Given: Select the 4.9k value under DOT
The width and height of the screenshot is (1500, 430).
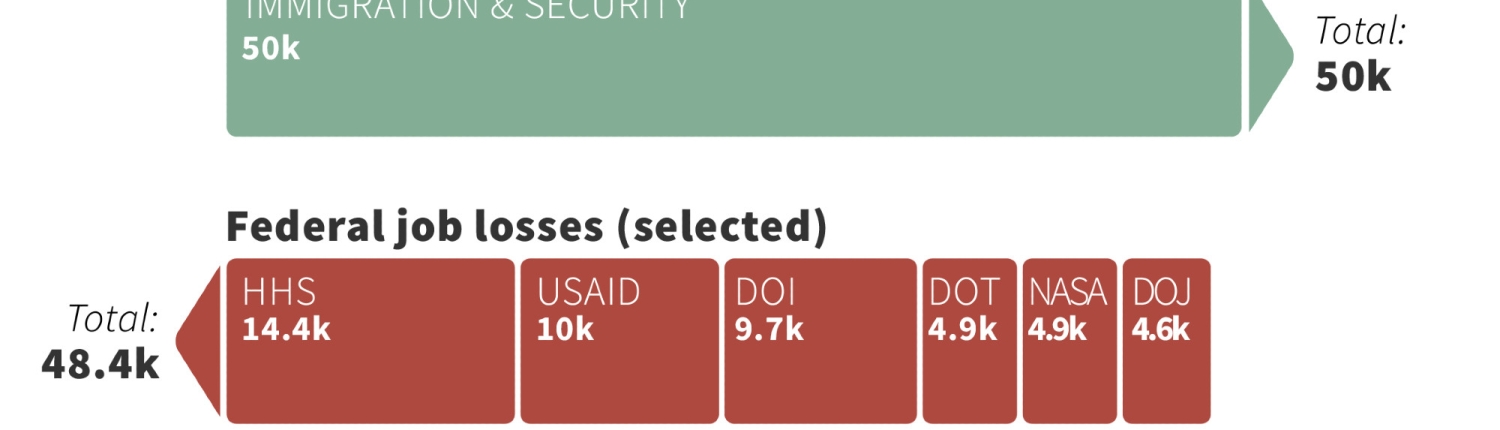Looking at the screenshot, I should [962, 329].
